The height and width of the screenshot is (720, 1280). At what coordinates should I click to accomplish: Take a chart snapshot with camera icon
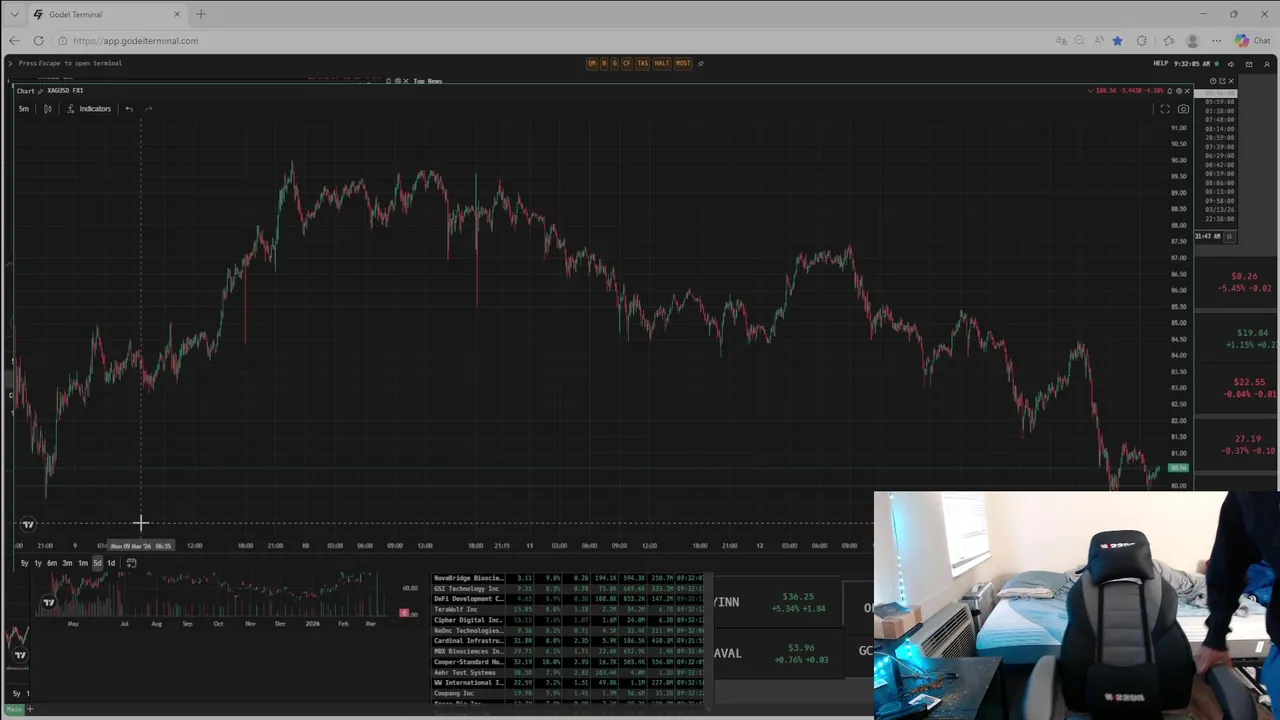point(1183,108)
